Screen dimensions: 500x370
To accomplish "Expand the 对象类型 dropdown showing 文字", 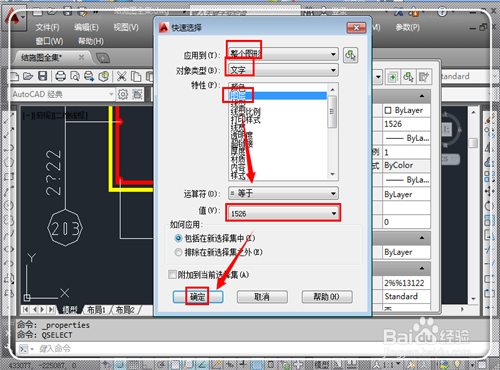I will [283, 70].
